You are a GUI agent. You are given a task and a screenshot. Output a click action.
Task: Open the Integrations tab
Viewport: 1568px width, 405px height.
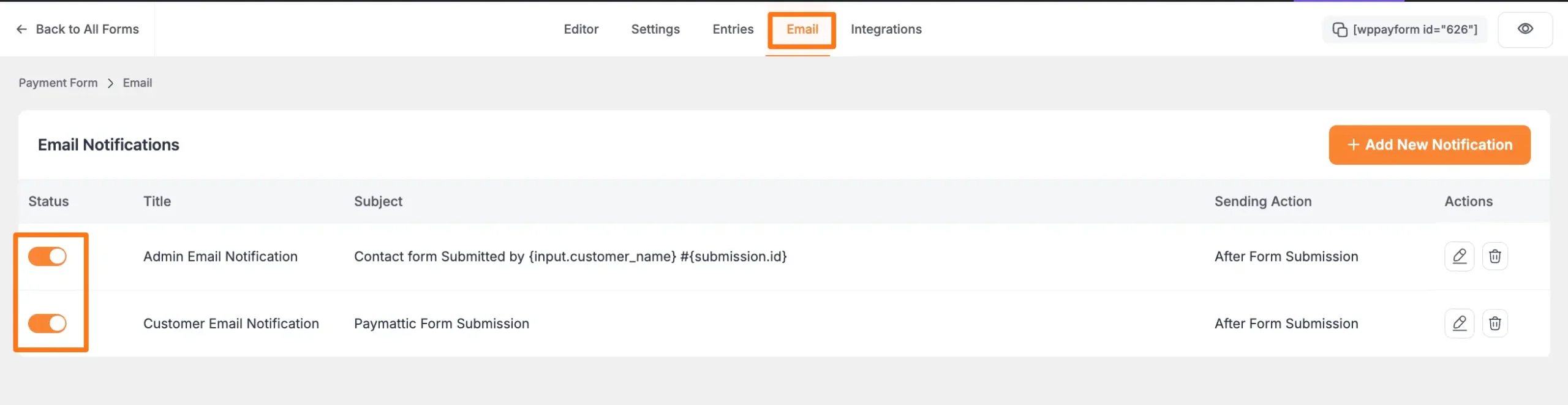click(886, 29)
